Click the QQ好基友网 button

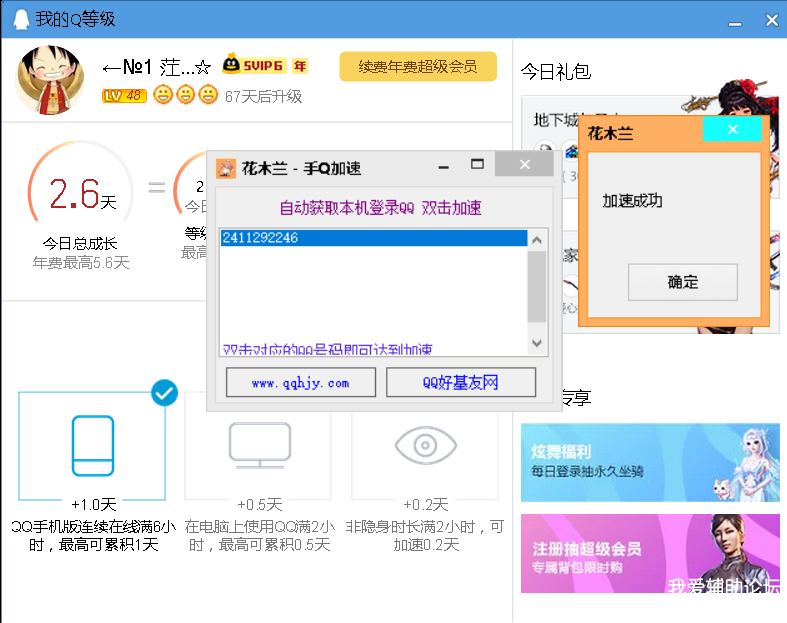click(461, 383)
